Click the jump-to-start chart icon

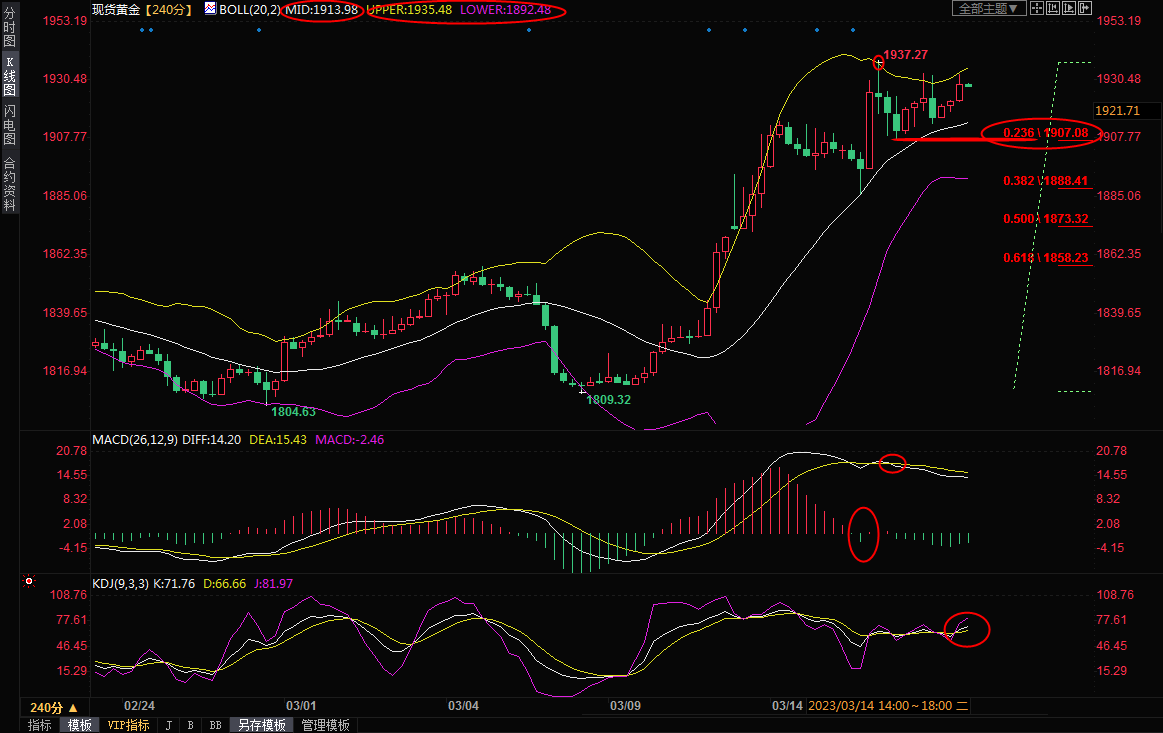coord(1052,8)
